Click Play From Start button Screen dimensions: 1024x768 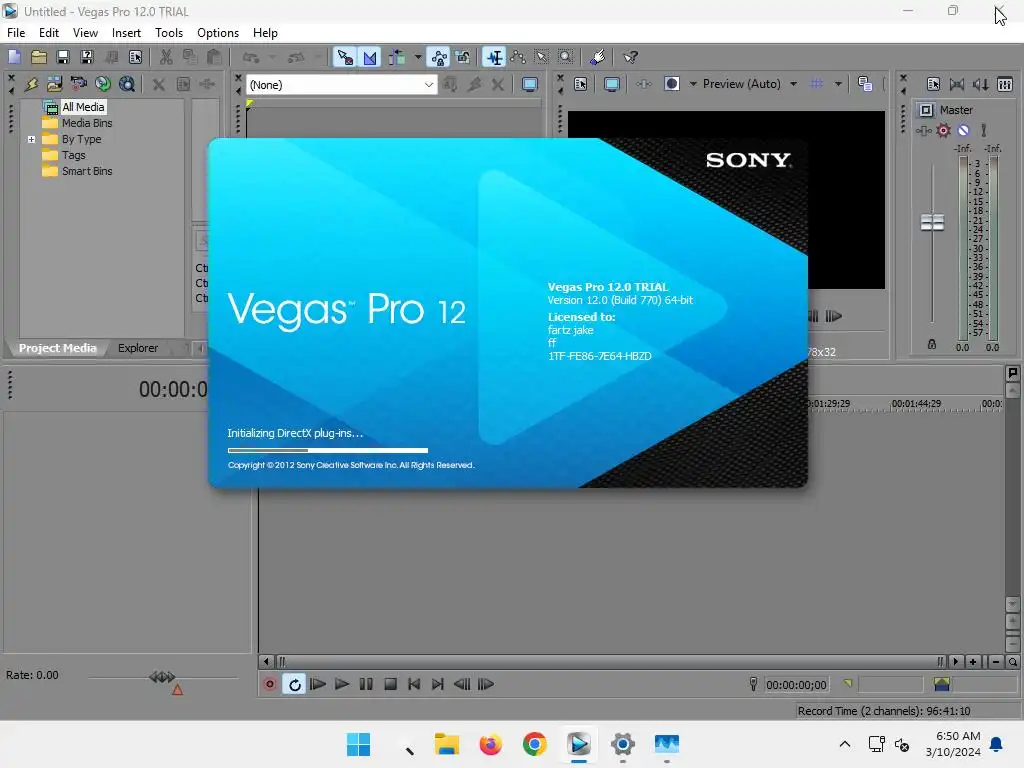click(318, 684)
